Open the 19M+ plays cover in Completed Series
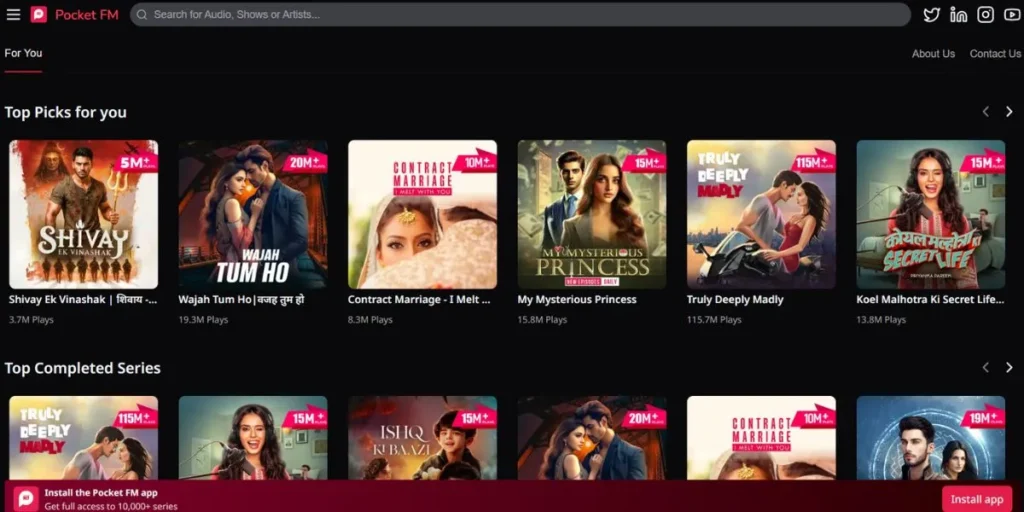 [x=931, y=438]
